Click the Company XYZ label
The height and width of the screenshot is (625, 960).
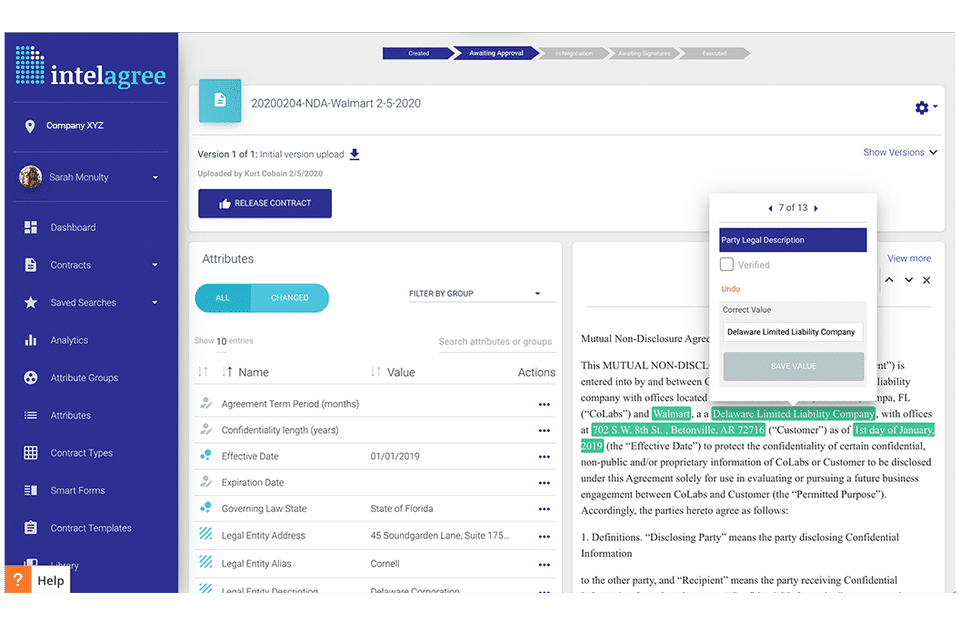(x=75, y=125)
